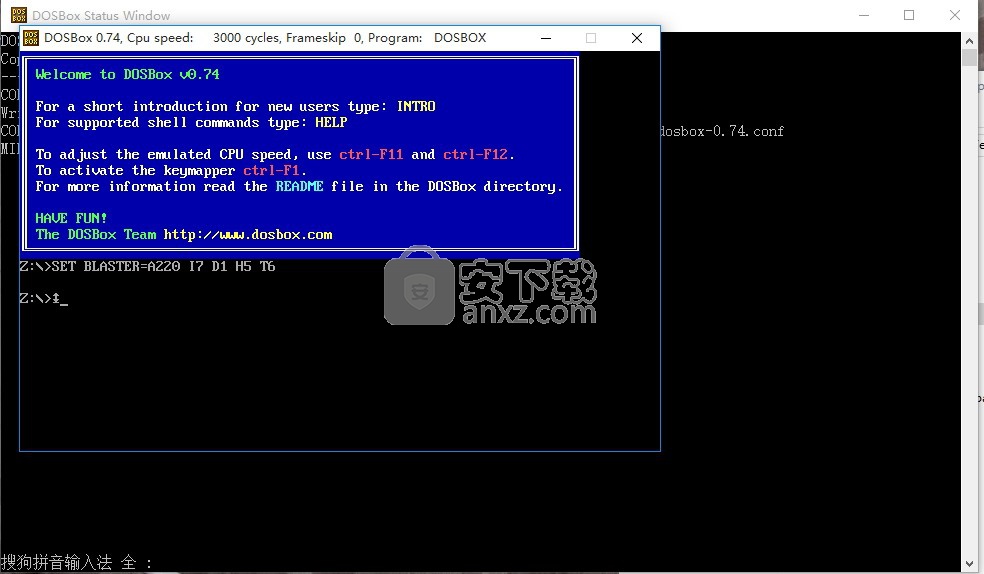
Task: Maximize the DOSBox Status Window
Action: coord(909,15)
